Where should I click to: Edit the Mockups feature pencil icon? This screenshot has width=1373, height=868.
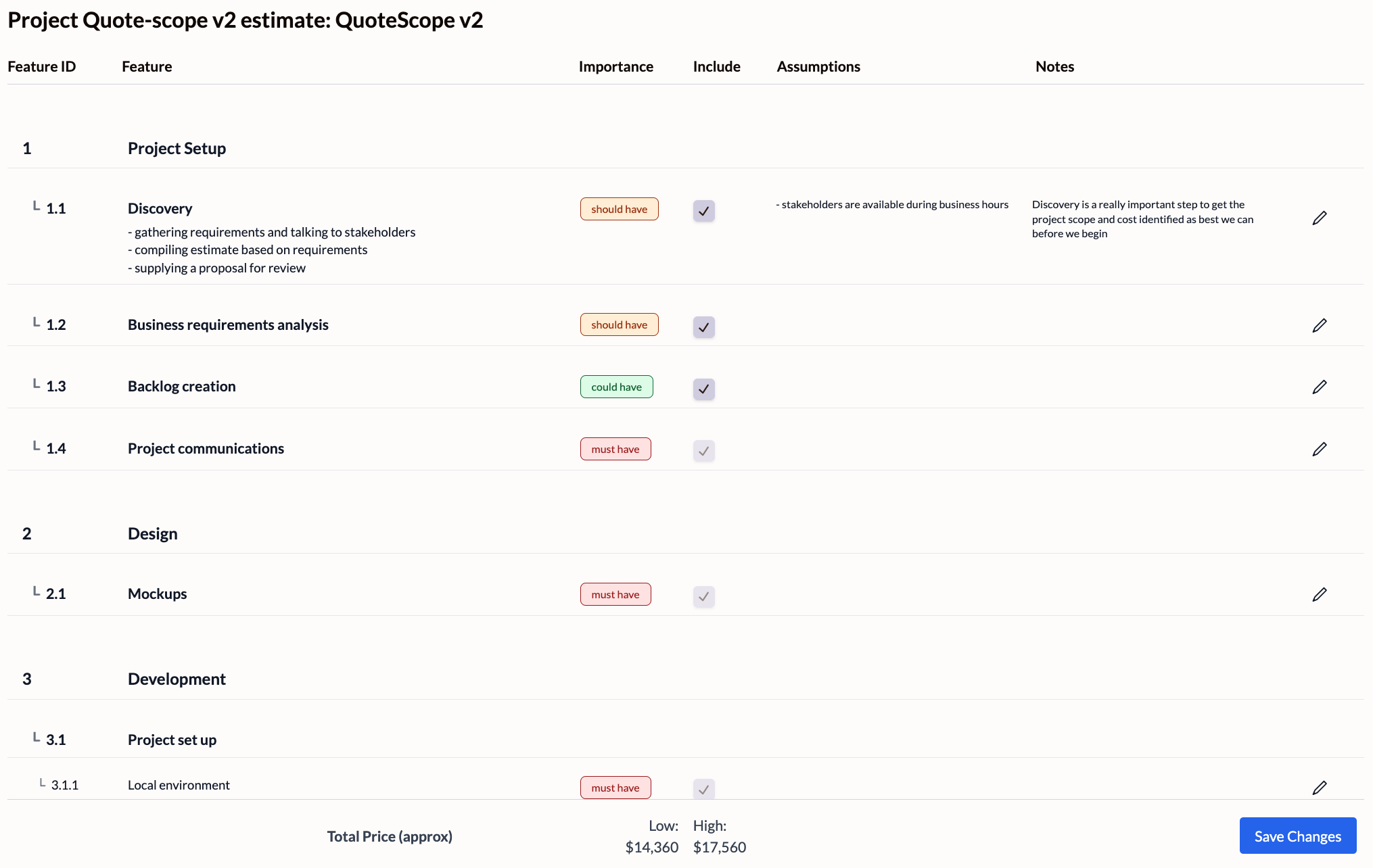[x=1321, y=594]
